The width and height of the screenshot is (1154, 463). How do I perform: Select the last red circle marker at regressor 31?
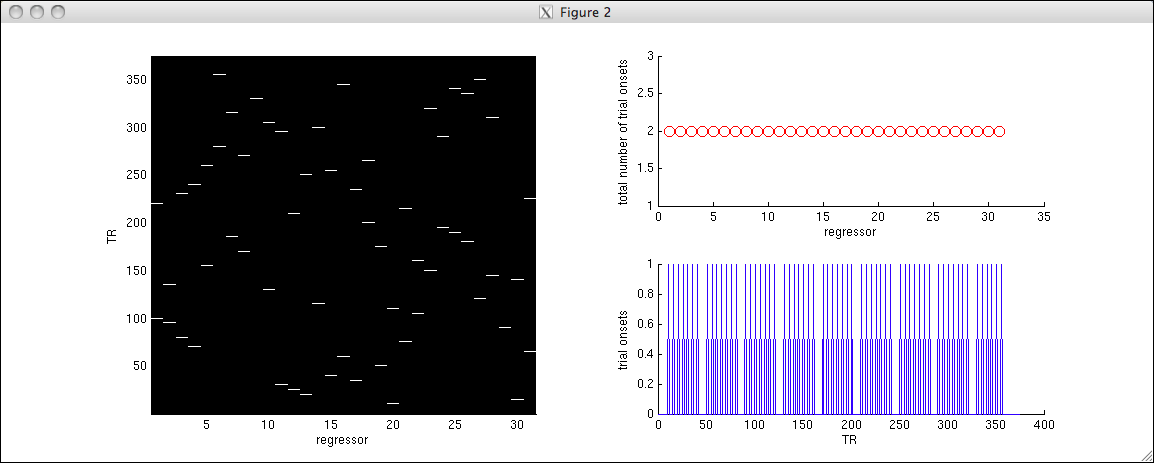(999, 131)
